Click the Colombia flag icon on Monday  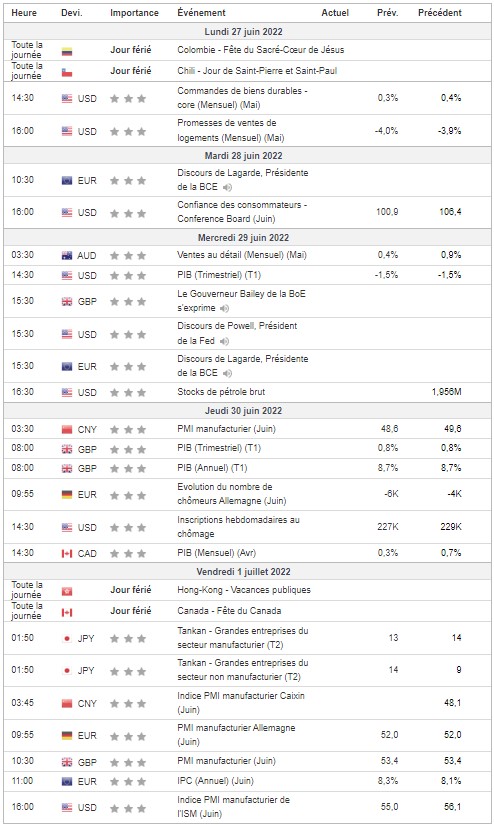pyautogui.click(x=67, y=51)
